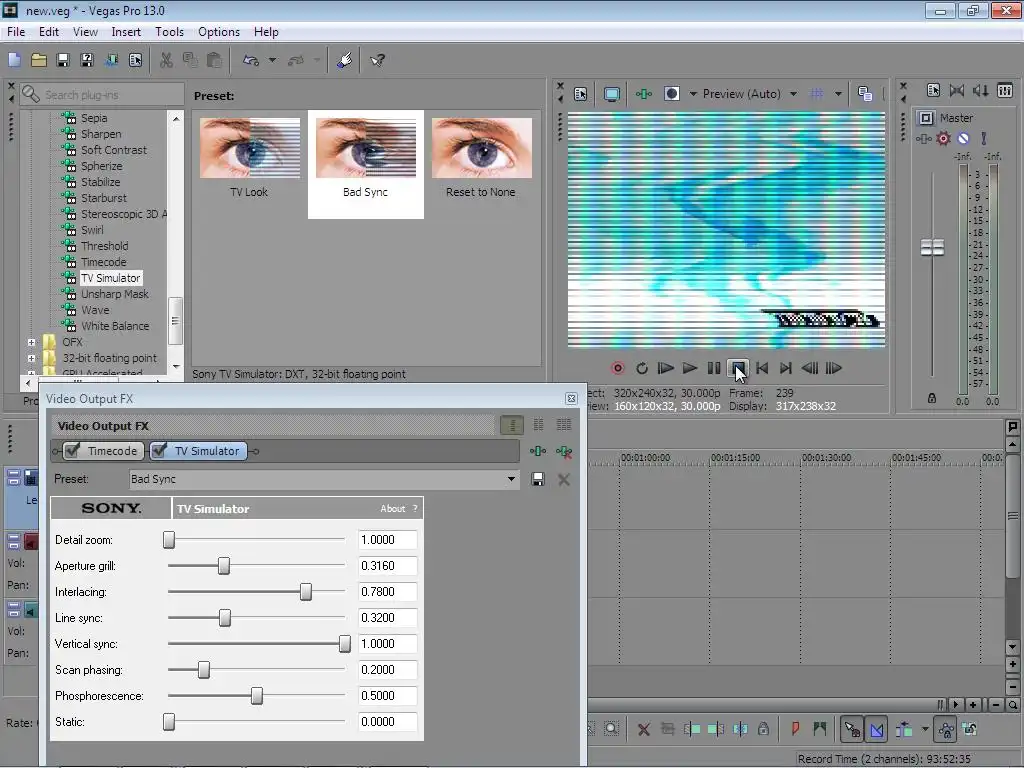Open dropdown arrow next to auto ripple icon
The height and width of the screenshot is (768, 1024).
pyautogui.click(x=925, y=729)
